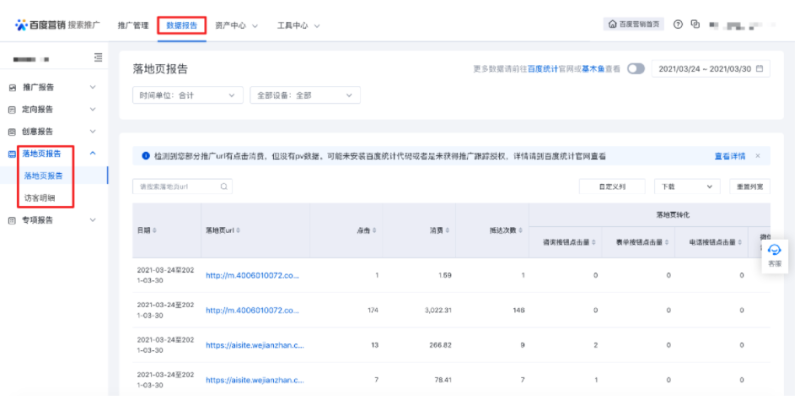Open the 专项报告 sidebar label
Image resolution: width=800 pixels, height=400 pixels.
[38, 220]
